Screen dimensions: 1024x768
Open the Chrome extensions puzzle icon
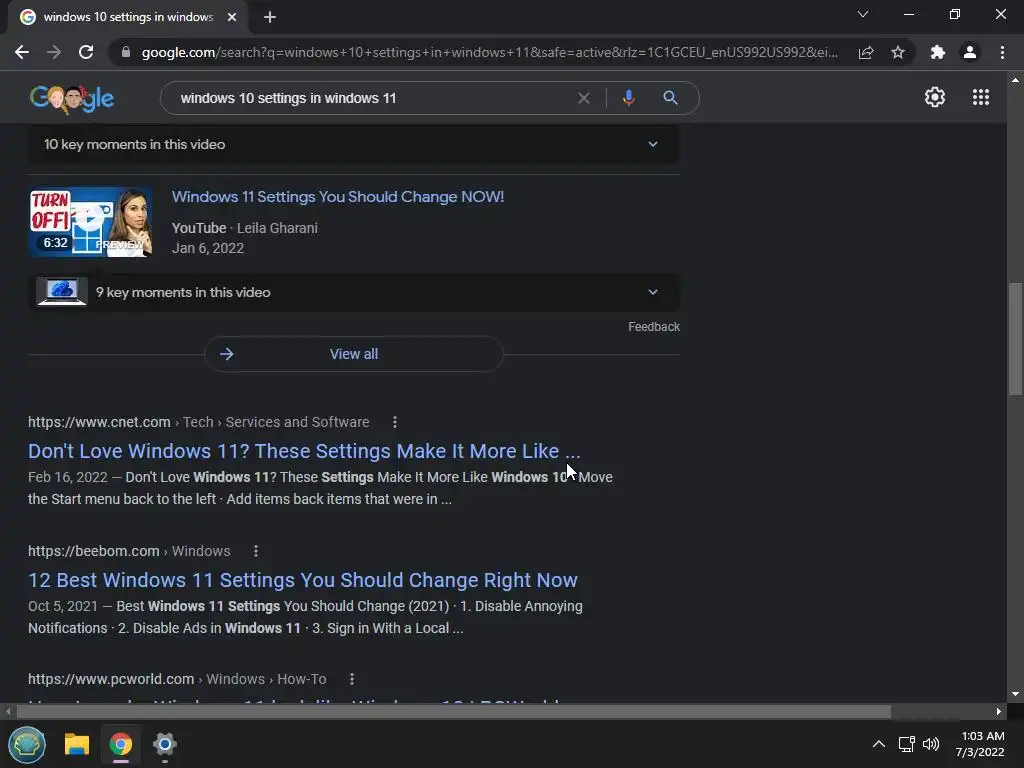click(938, 52)
